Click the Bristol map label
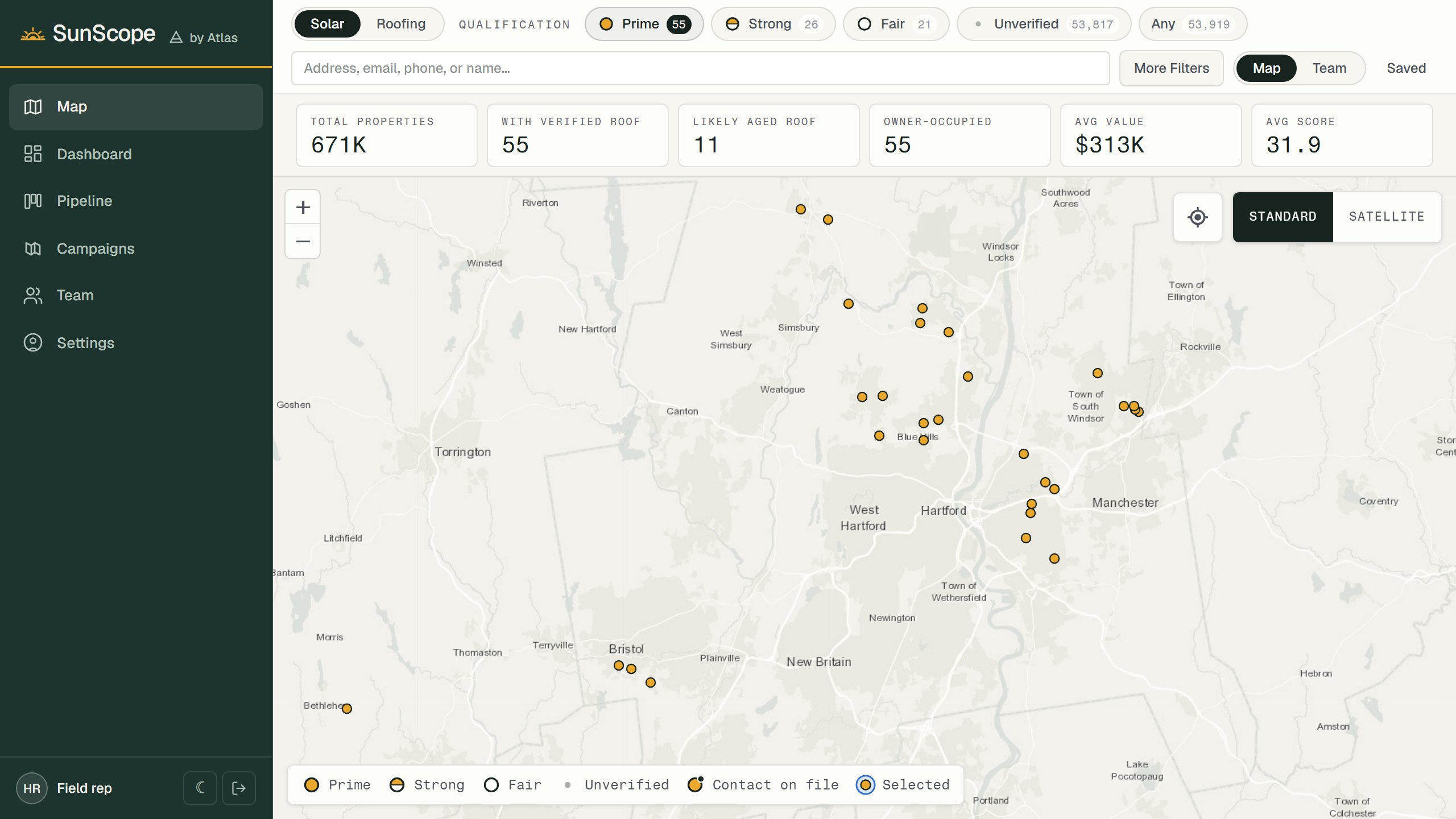This screenshot has height=819, width=1456. click(x=626, y=649)
